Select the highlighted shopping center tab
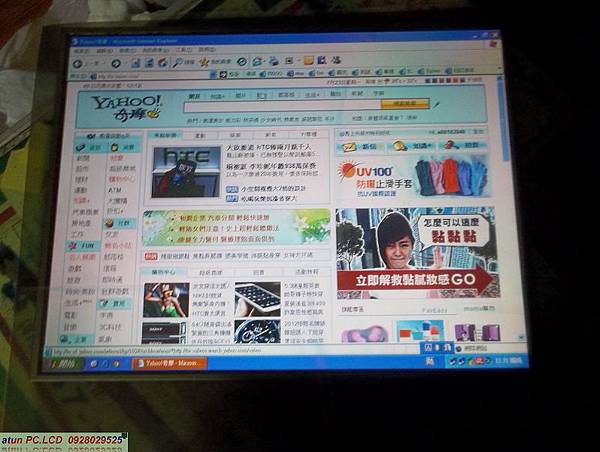Viewport: 600px width, 452px height. point(163,272)
